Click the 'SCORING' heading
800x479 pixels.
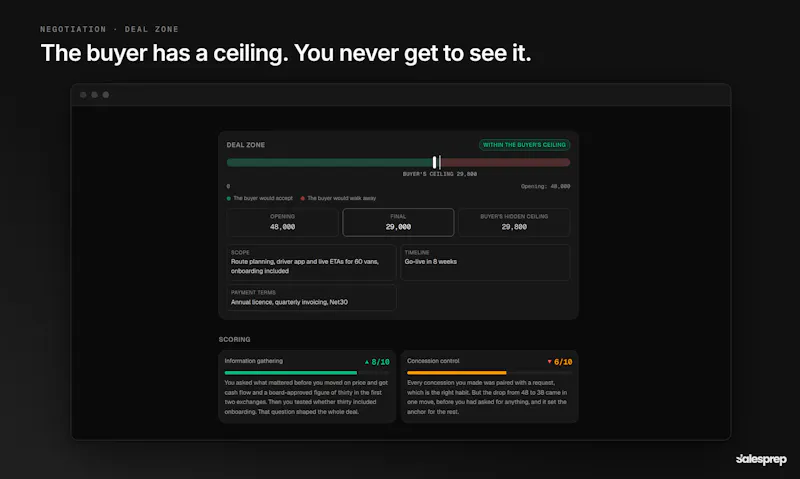235,339
